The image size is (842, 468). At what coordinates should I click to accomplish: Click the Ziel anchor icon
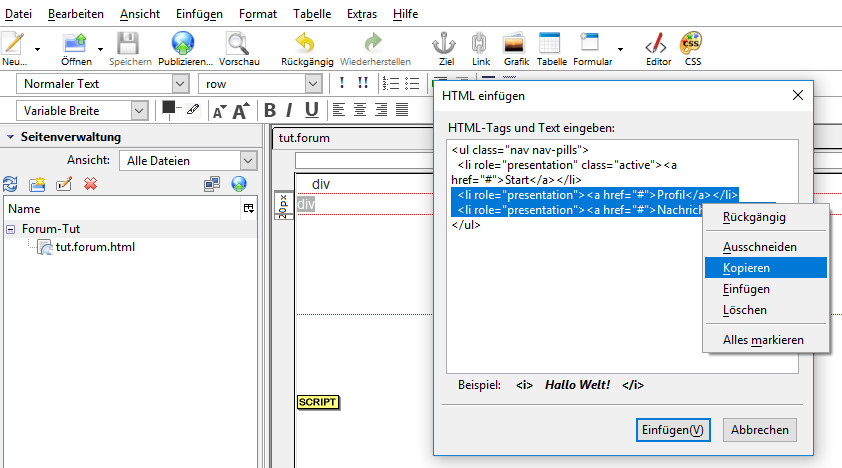pos(444,44)
